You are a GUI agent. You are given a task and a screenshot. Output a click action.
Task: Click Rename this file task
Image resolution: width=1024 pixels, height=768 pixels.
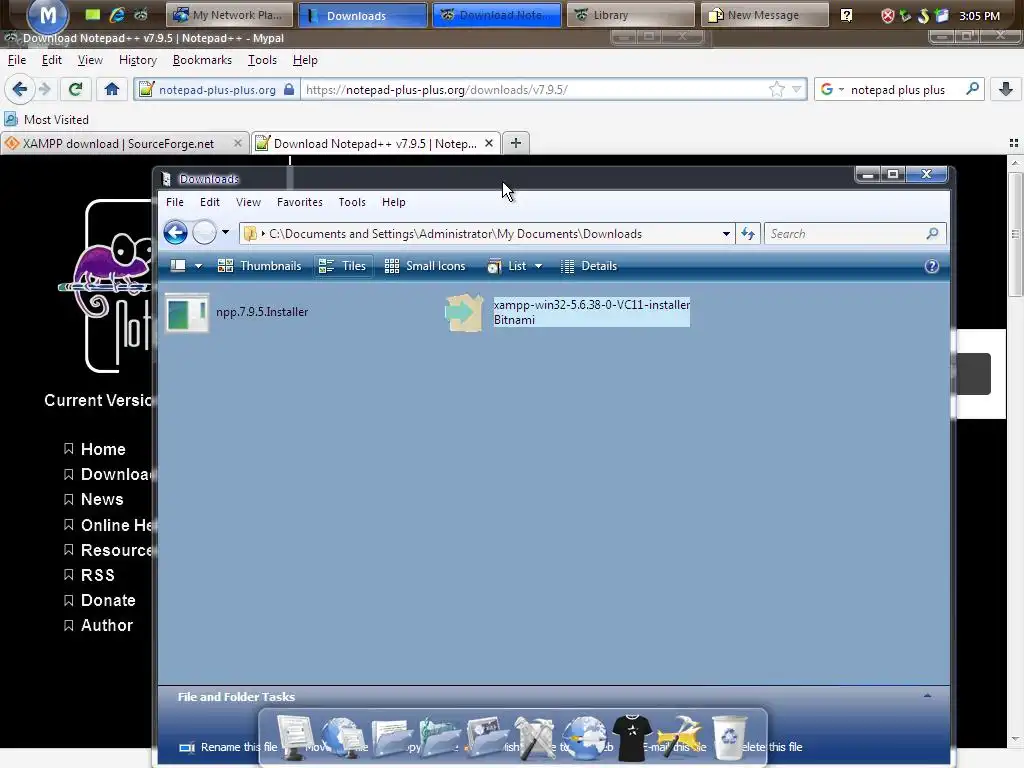(x=229, y=747)
